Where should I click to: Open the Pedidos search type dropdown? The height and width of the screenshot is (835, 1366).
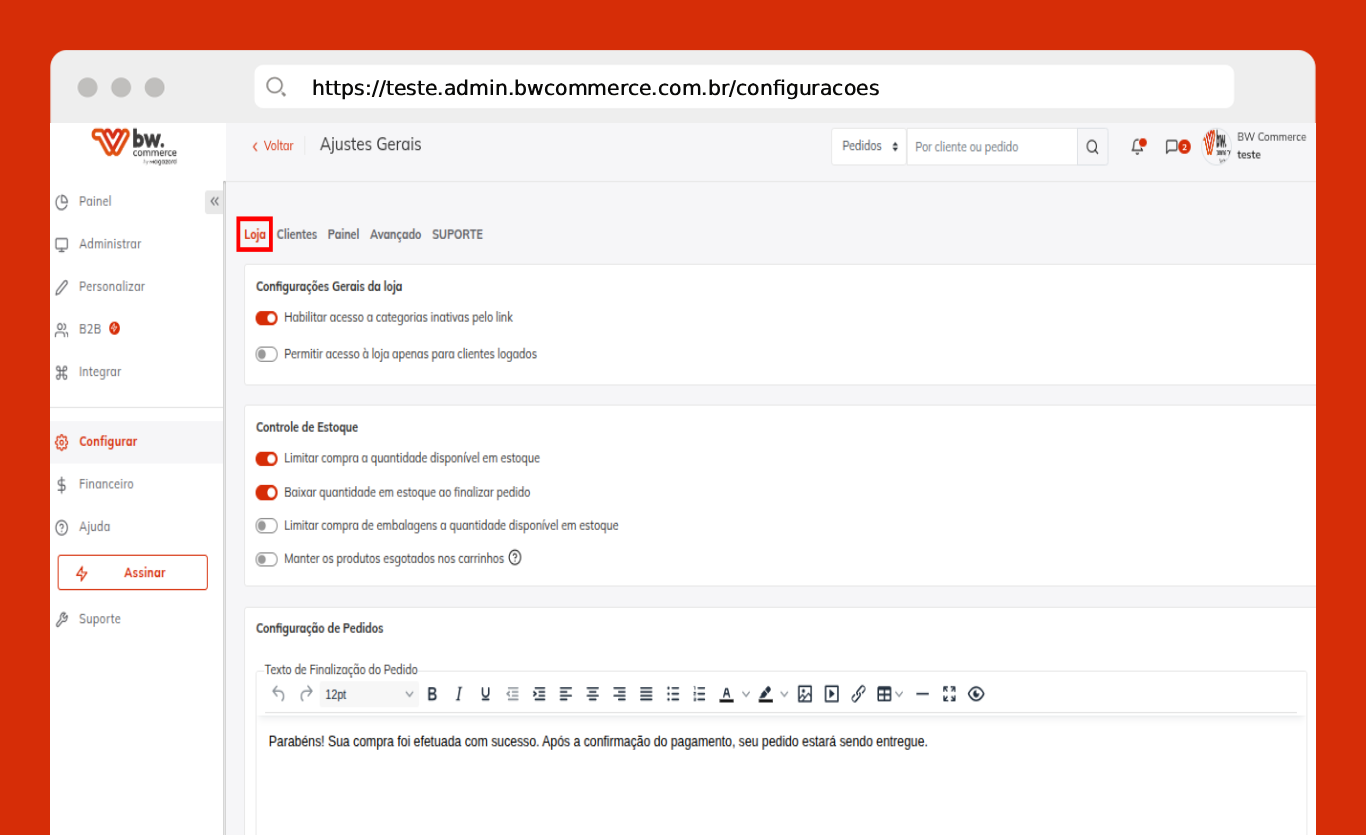(868, 147)
